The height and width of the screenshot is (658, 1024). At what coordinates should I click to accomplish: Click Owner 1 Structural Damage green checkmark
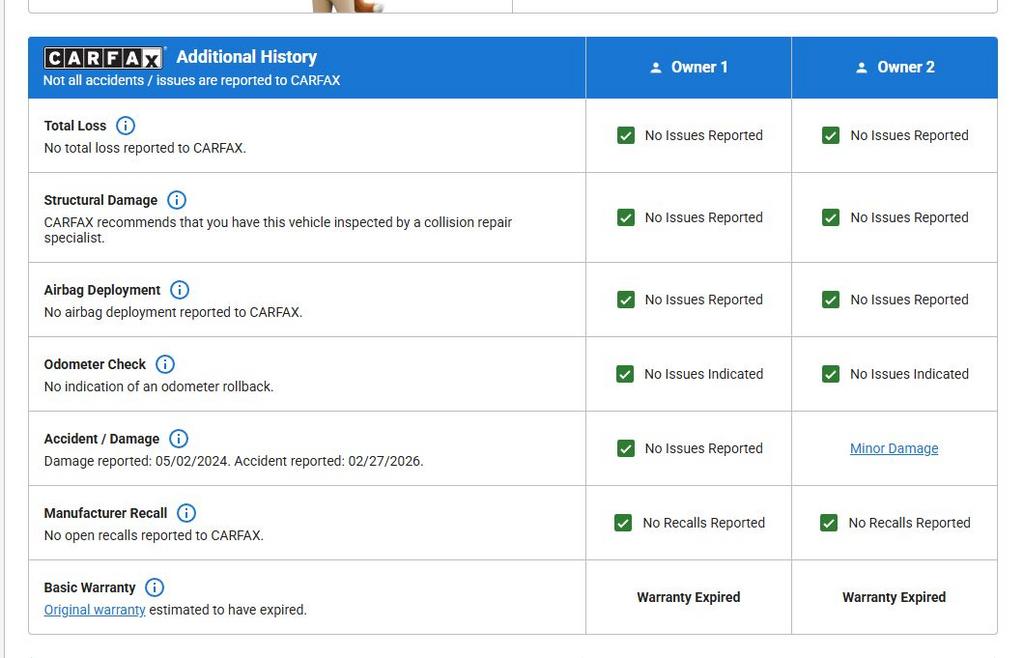626,217
